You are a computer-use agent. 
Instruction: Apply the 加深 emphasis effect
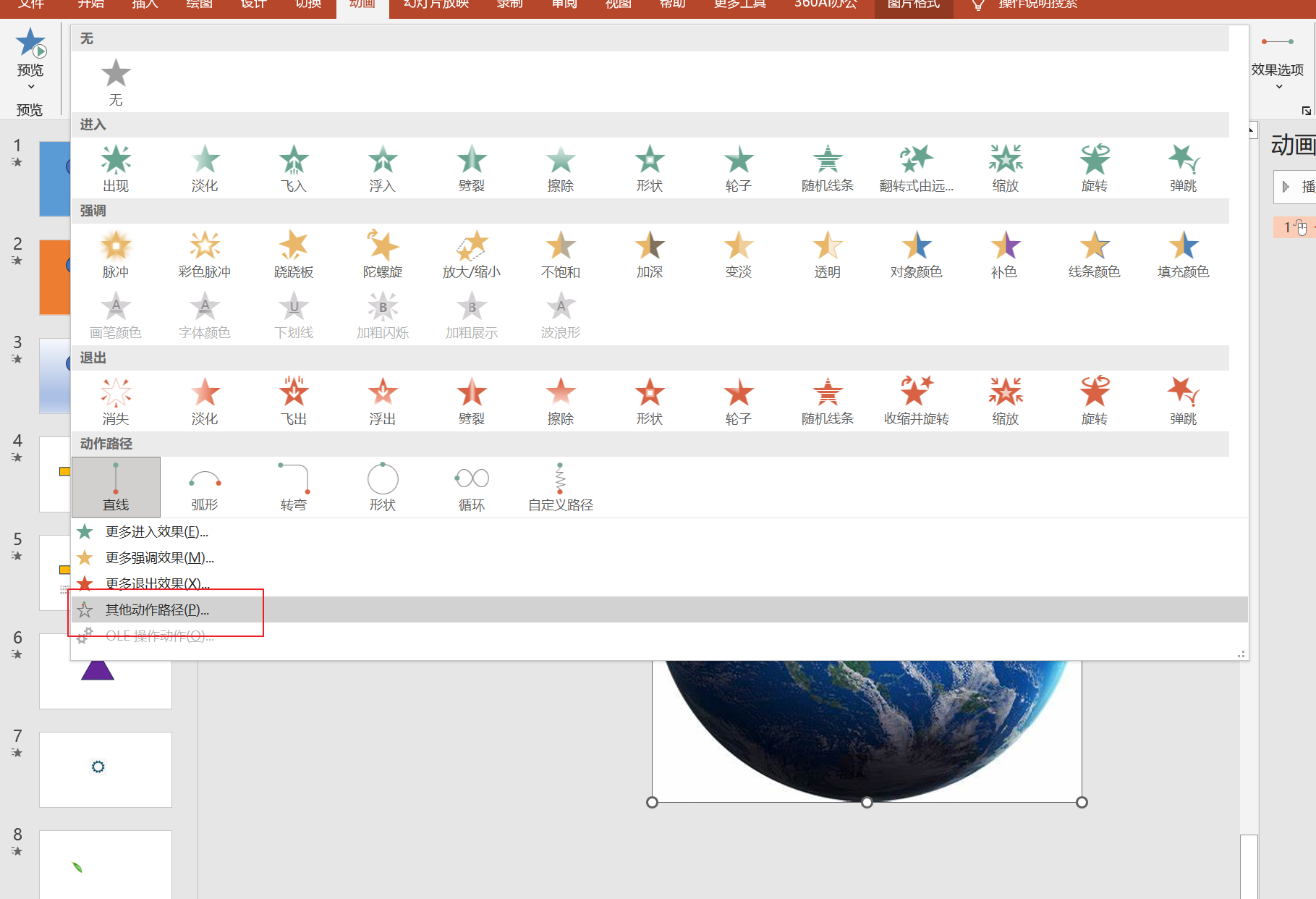pyautogui.click(x=650, y=254)
